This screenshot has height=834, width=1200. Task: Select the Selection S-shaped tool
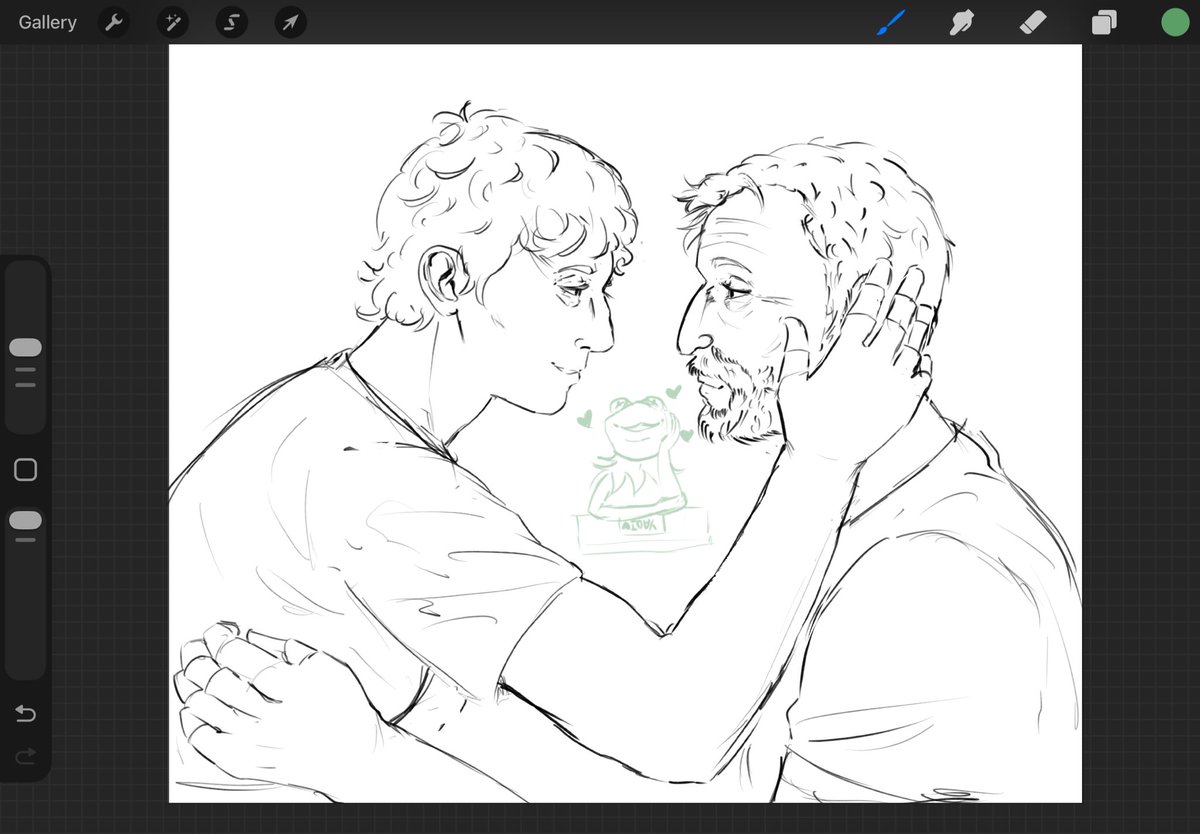pyautogui.click(x=232, y=22)
